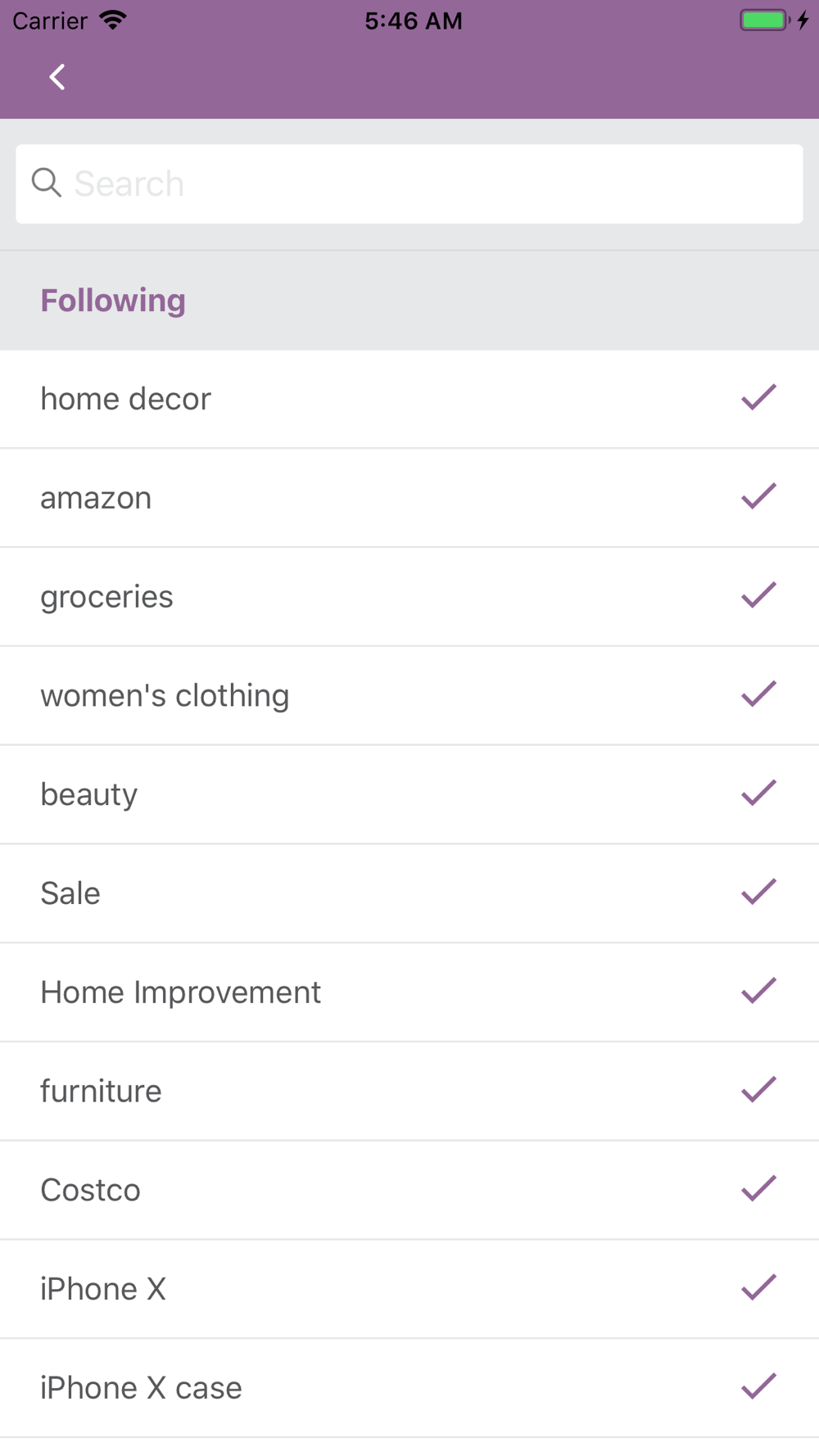The height and width of the screenshot is (1456, 819).
Task: Unfollow amazon via its checkmark
Action: click(x=758, y=496)
